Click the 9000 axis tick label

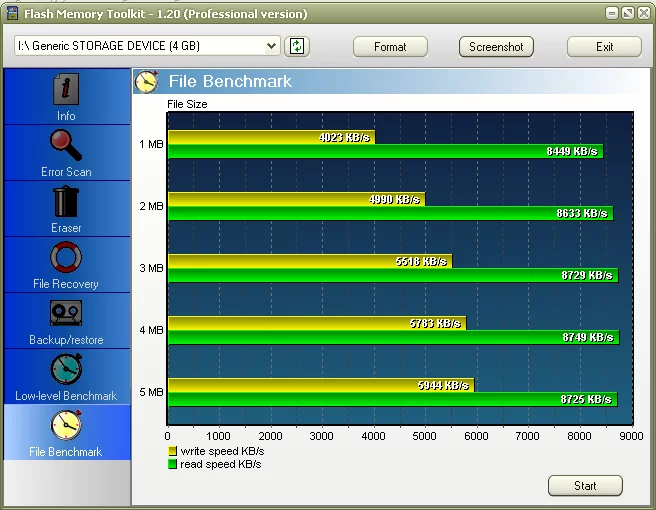(x=631, y=436)
